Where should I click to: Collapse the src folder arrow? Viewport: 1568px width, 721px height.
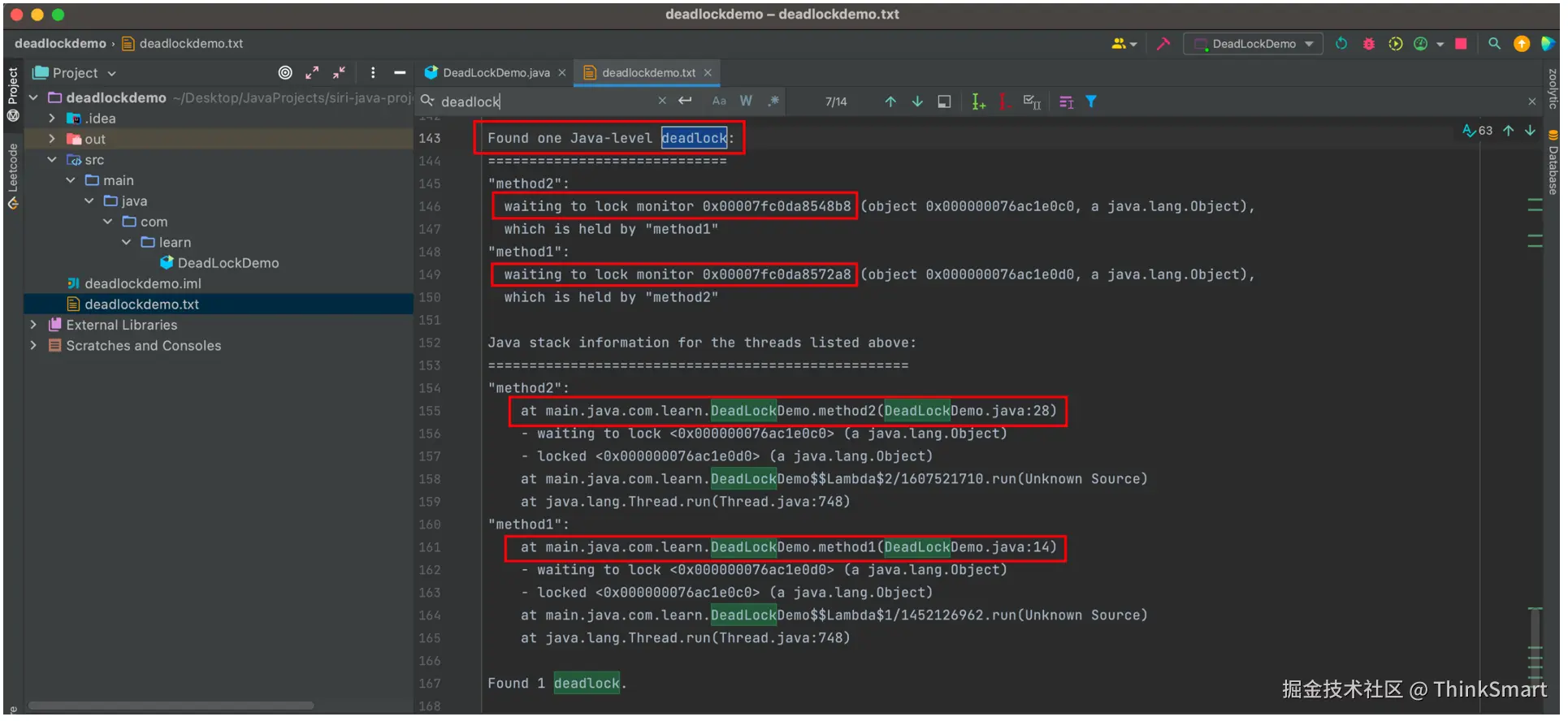52,160
